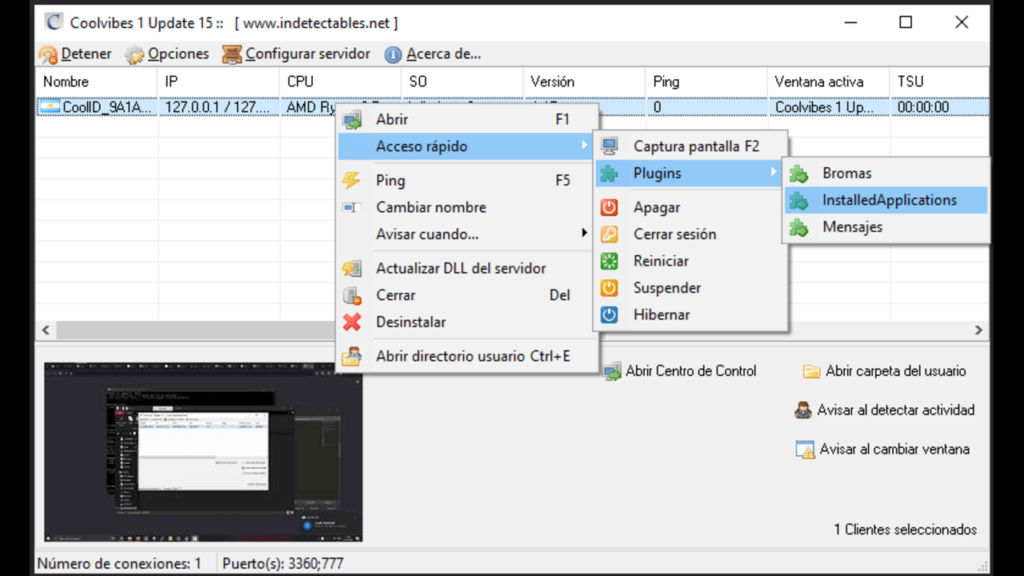
Task: Click the TSU column header
Action: click(x=939, y=82)
